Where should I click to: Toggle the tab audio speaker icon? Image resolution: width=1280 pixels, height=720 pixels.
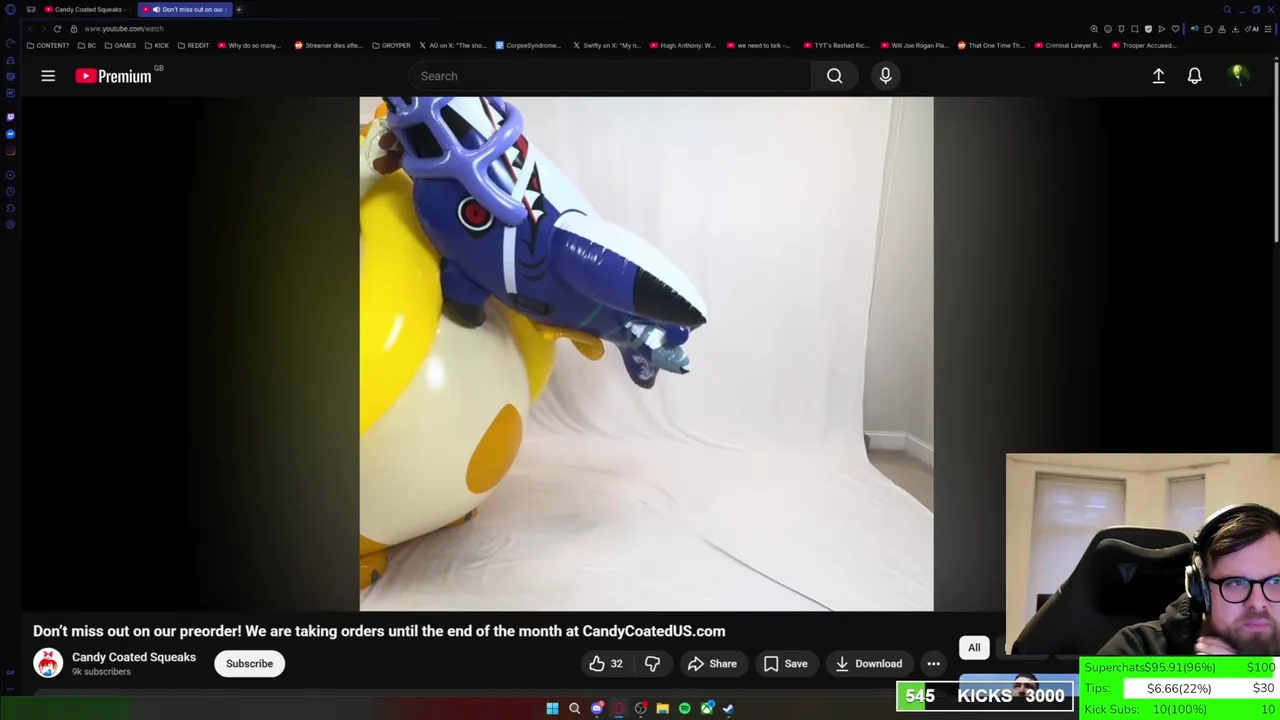click(155, 9)
